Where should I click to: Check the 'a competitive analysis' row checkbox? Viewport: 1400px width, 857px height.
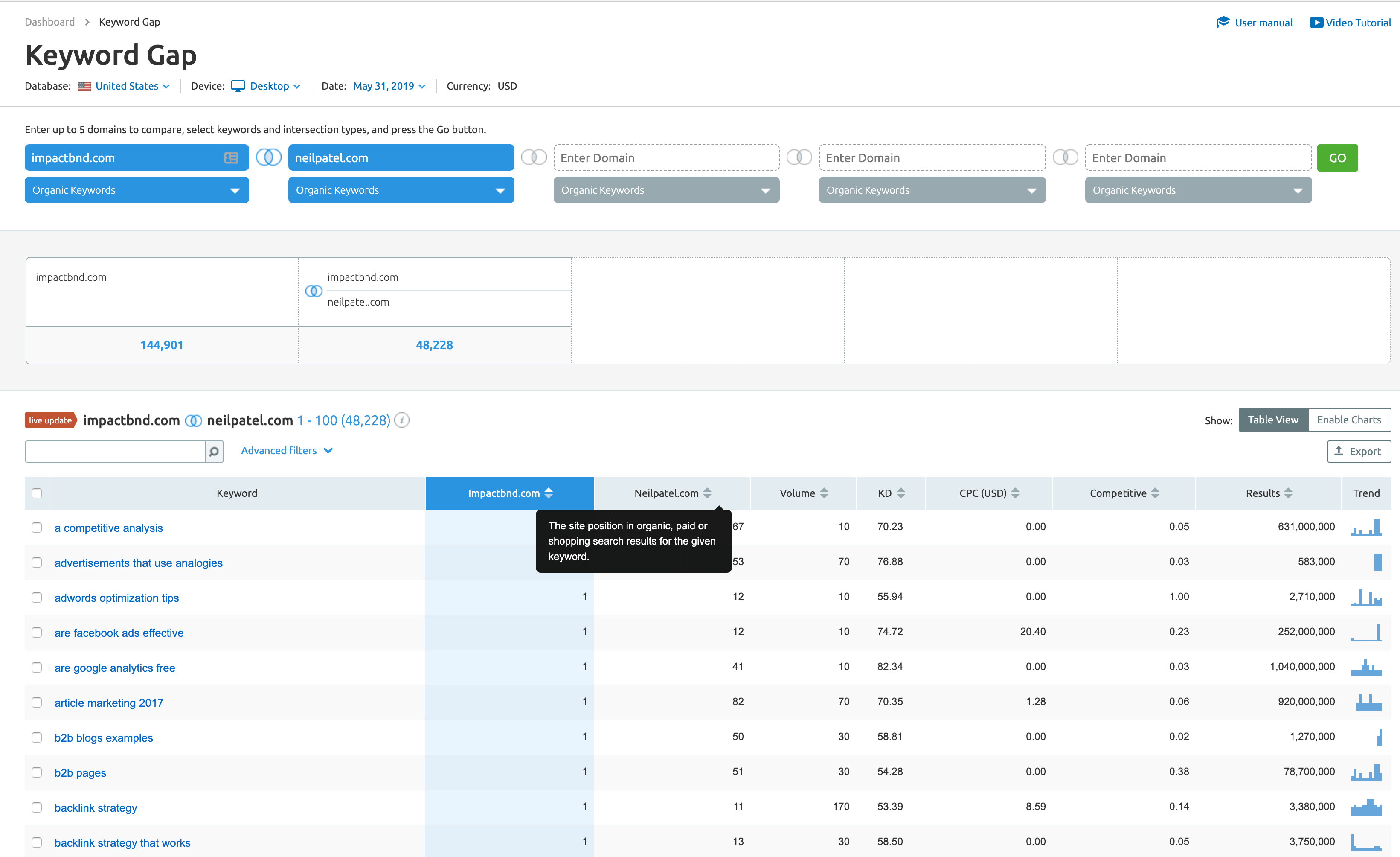36,528
